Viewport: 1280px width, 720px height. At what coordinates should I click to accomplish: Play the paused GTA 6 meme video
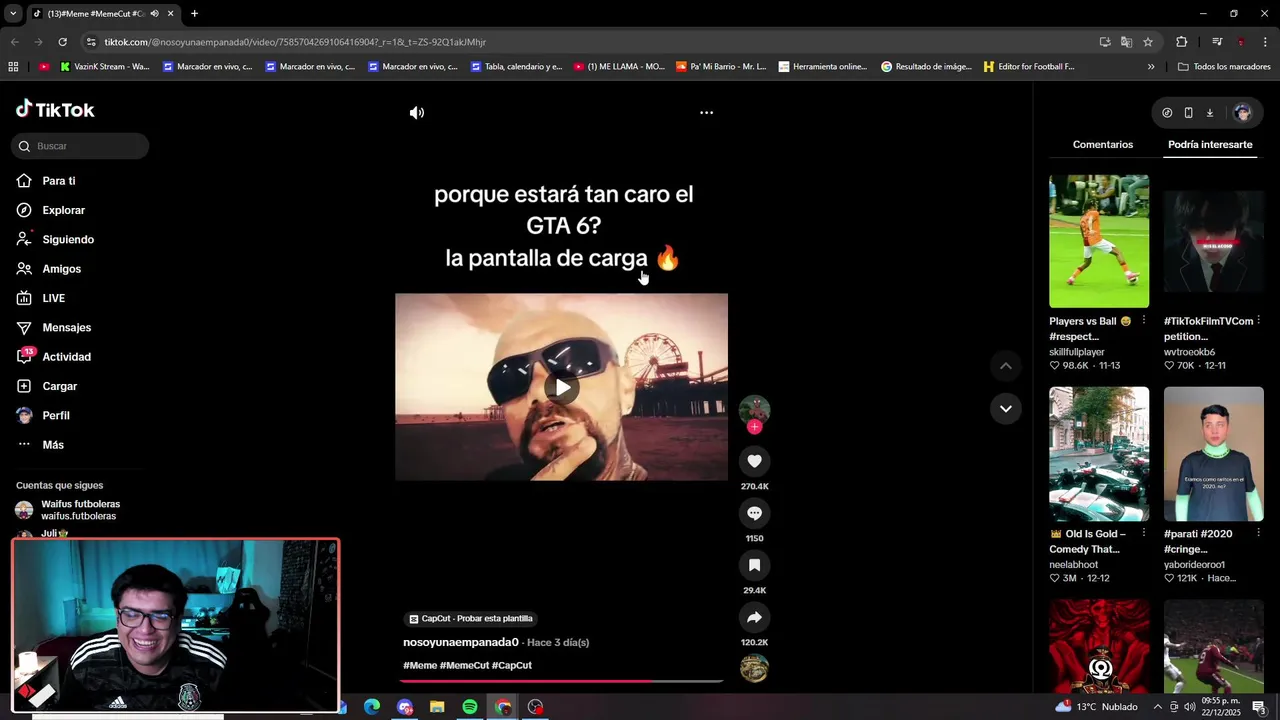(x=562, y=387)
